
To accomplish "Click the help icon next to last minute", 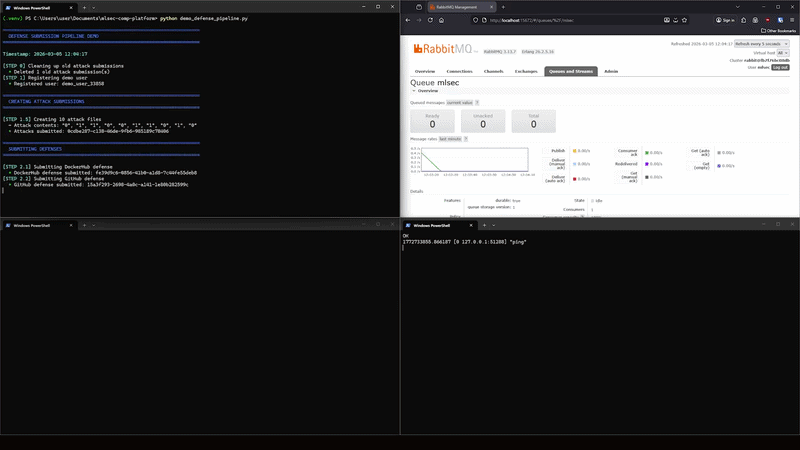I will pyautogui.click(x=465, y=139).
